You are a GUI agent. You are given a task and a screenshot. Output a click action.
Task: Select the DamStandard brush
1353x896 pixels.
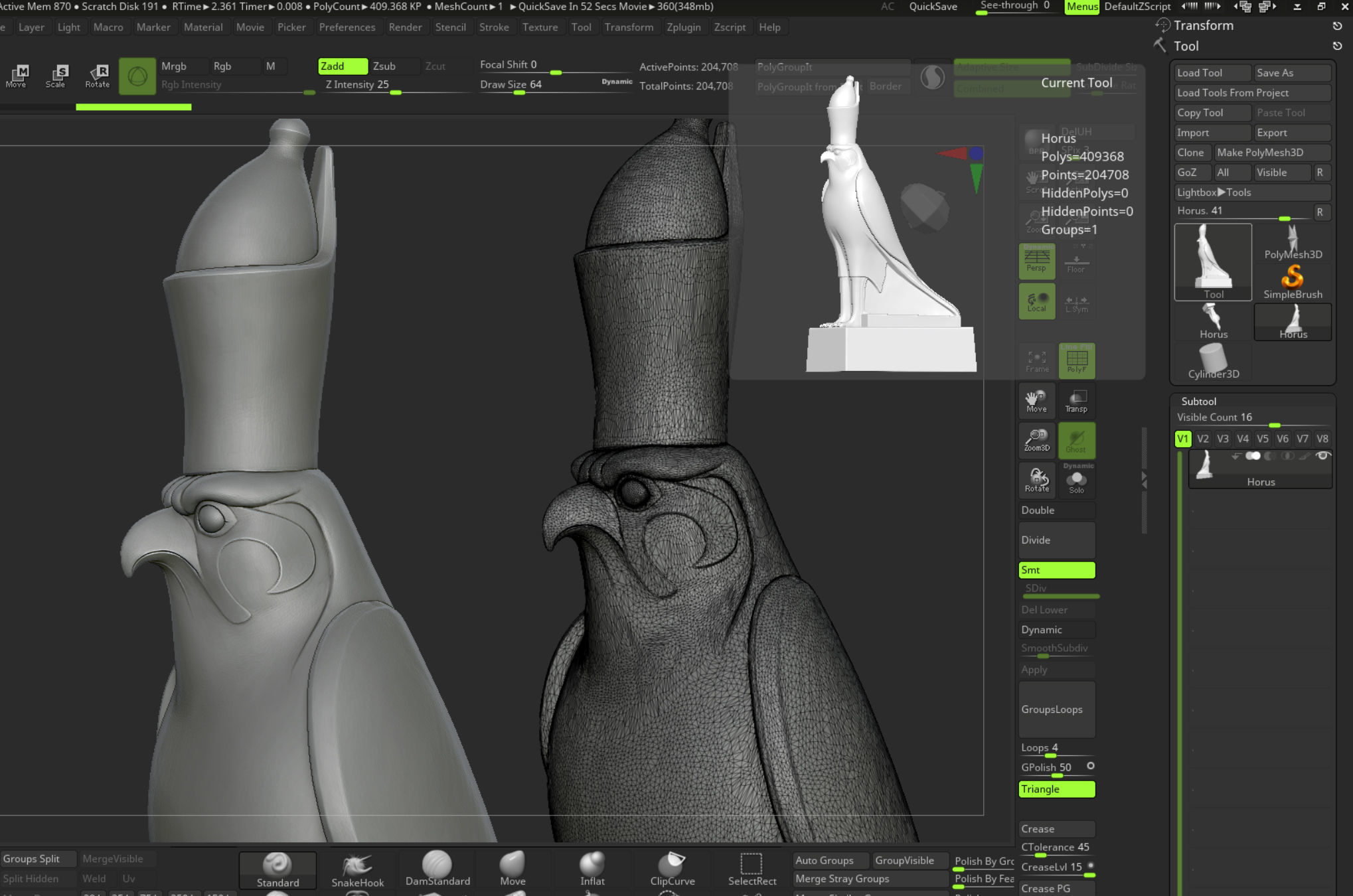[x=438, y=870]
